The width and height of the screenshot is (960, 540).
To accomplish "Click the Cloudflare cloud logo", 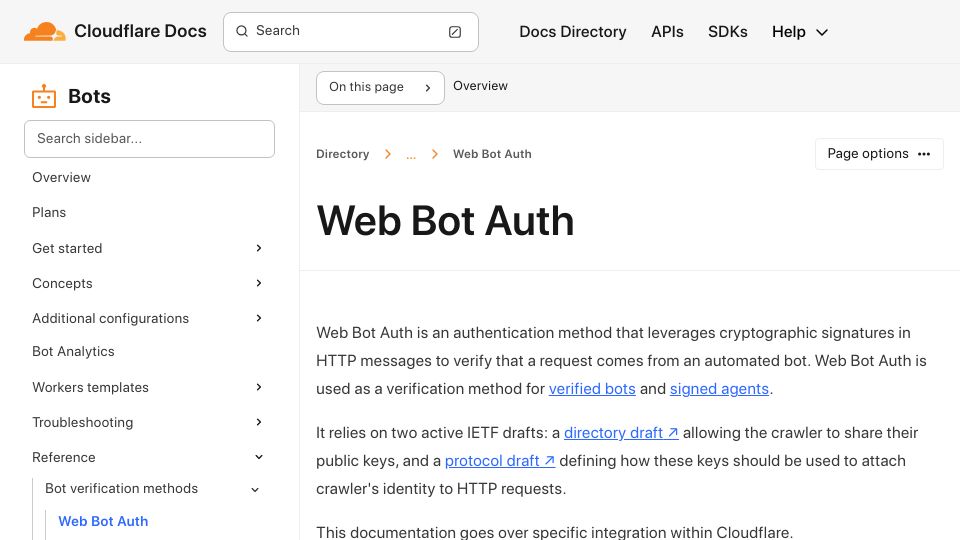I will 45,32.
